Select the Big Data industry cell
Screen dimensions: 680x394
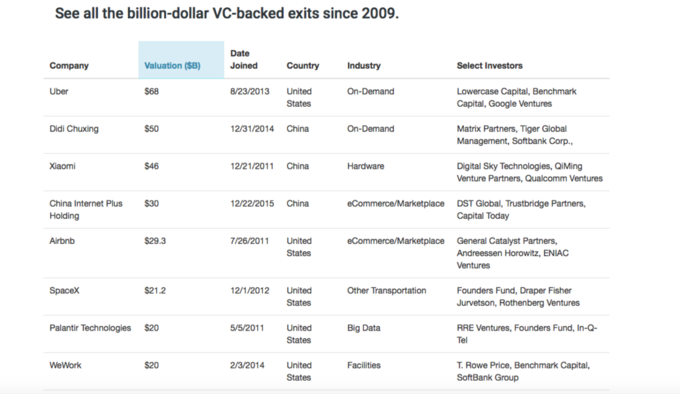(x=364, y=328)
